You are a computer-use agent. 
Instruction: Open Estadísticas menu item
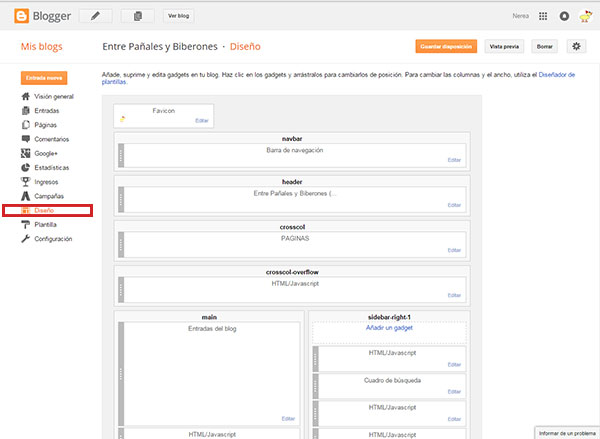pos(52,168)
